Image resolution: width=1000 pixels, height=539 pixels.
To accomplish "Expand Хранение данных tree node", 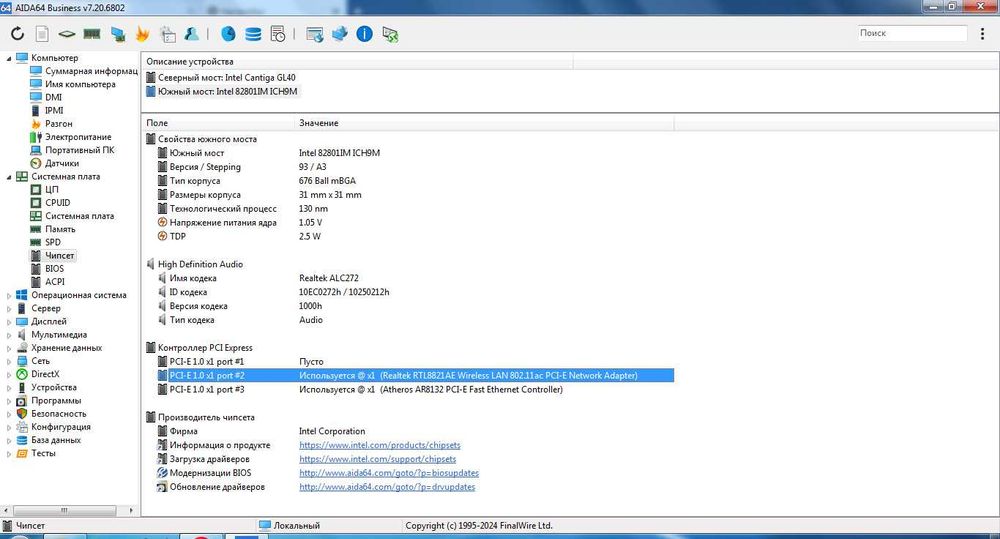I will pyautogui.click(x=9, y=348).
